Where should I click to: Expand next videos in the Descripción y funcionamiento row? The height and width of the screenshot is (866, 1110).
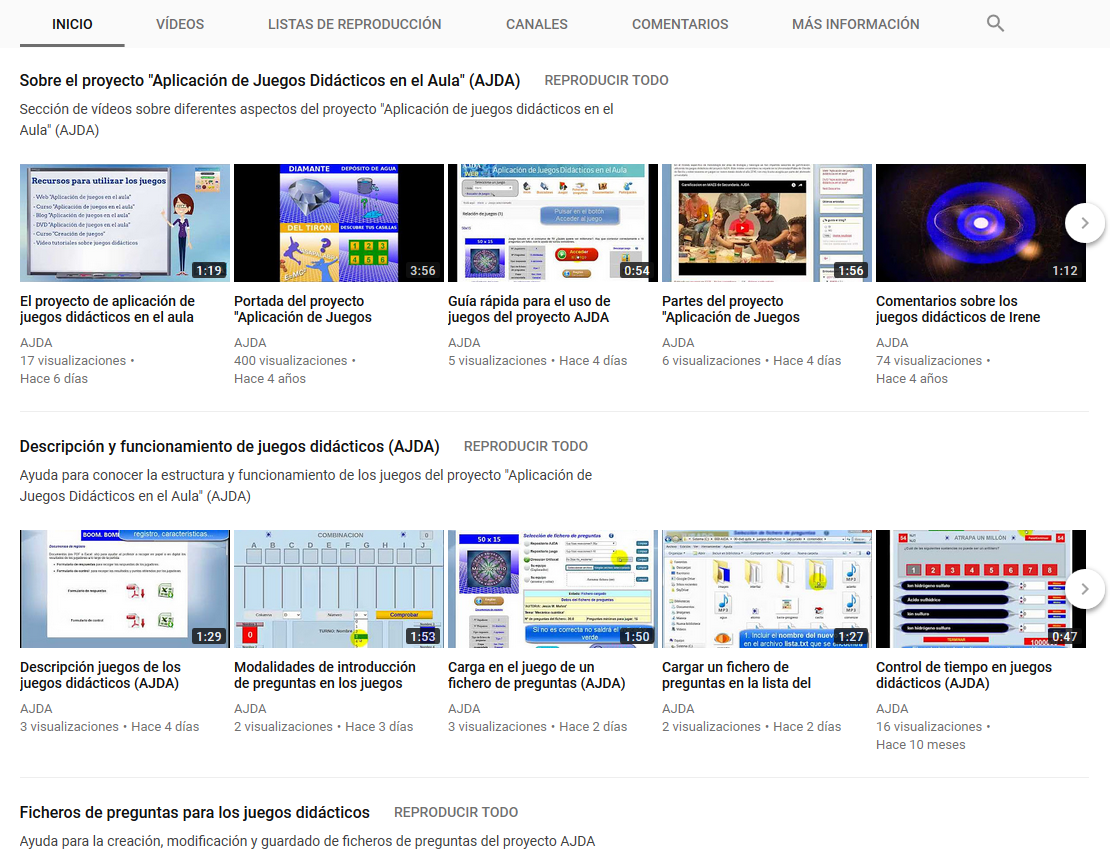click(1085, 589)
